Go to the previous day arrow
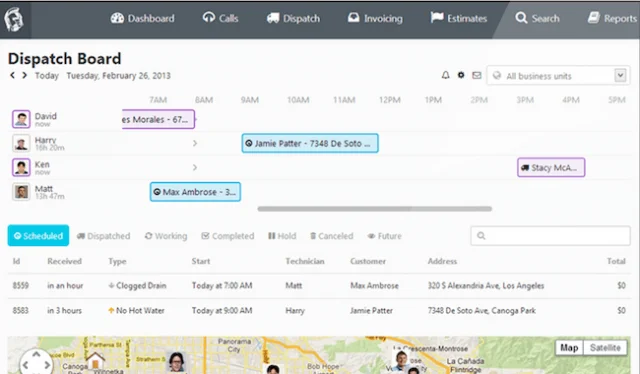The height and width of the screenshot is (374, 640). click(x=13, y=76)
